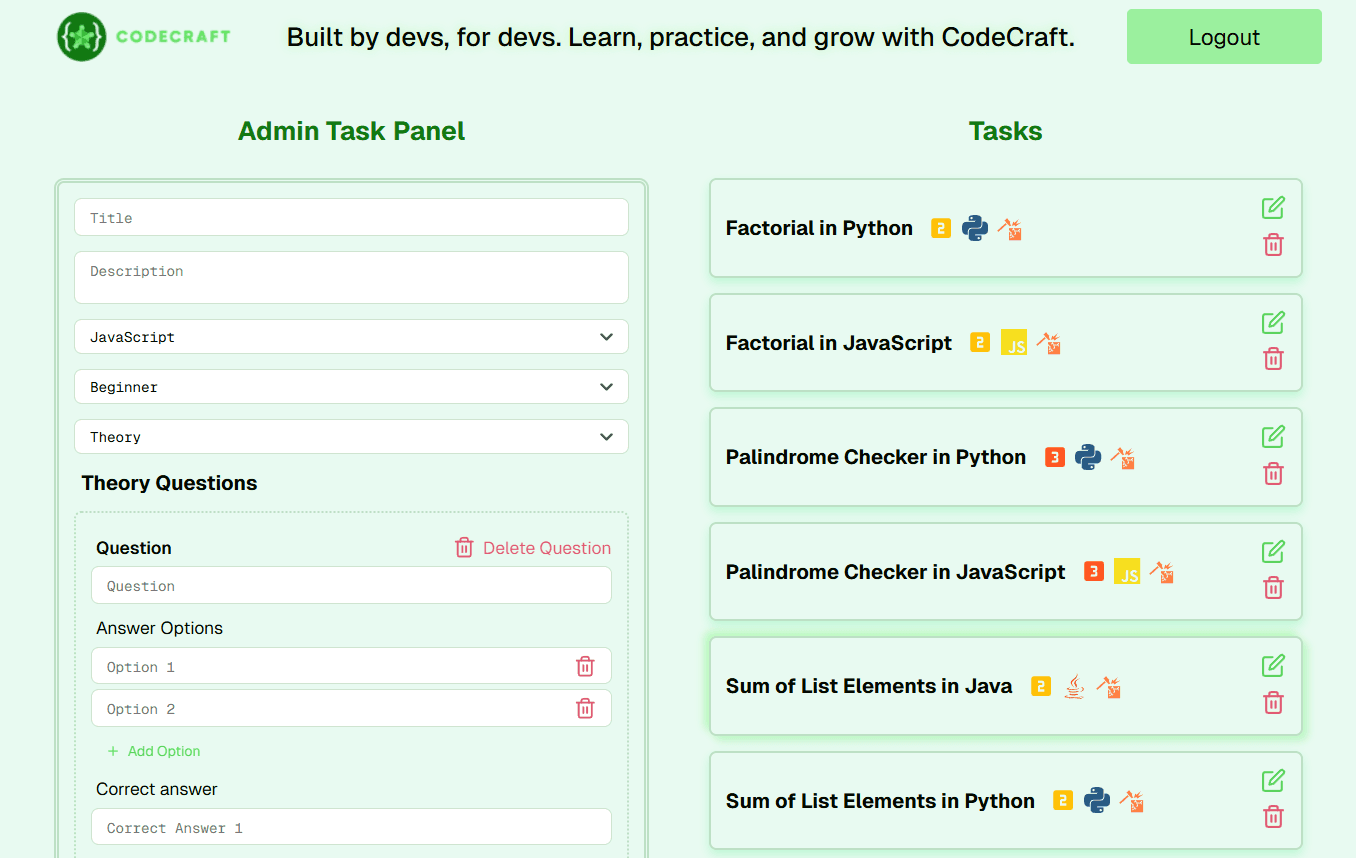Select the Correct Answer 1 field
Image resolution: width=1356 pixels, height=858 pixels.
(x=351, y=827)
